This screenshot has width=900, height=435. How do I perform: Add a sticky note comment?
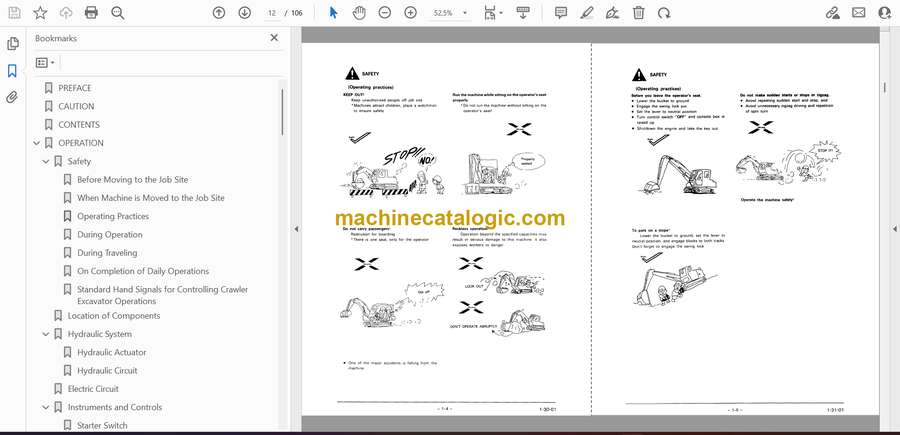coord(561,13)
